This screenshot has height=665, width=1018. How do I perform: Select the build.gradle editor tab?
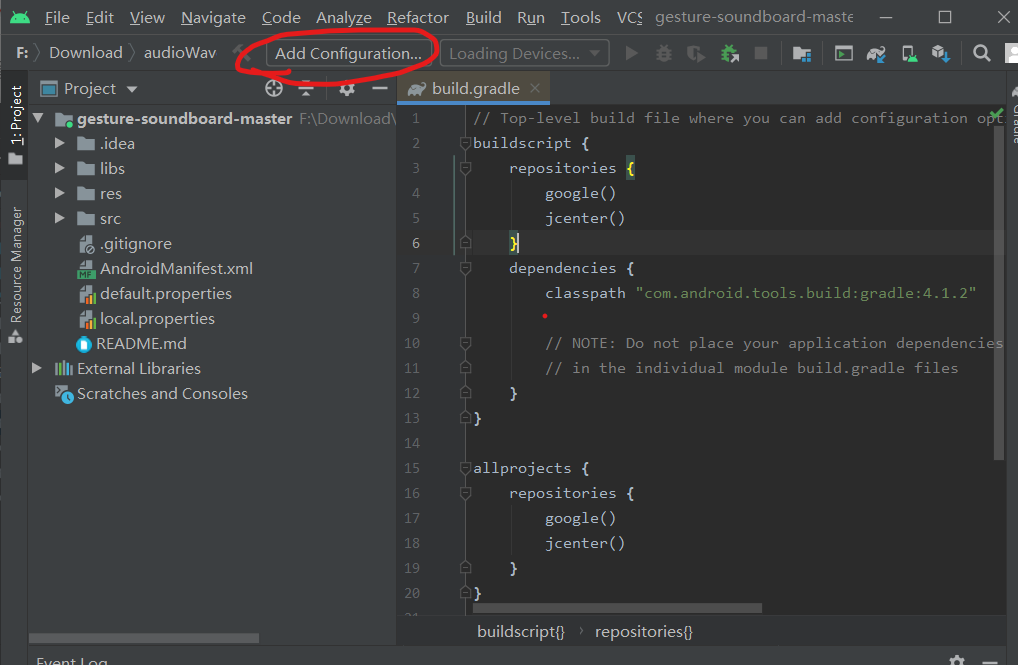470,87
